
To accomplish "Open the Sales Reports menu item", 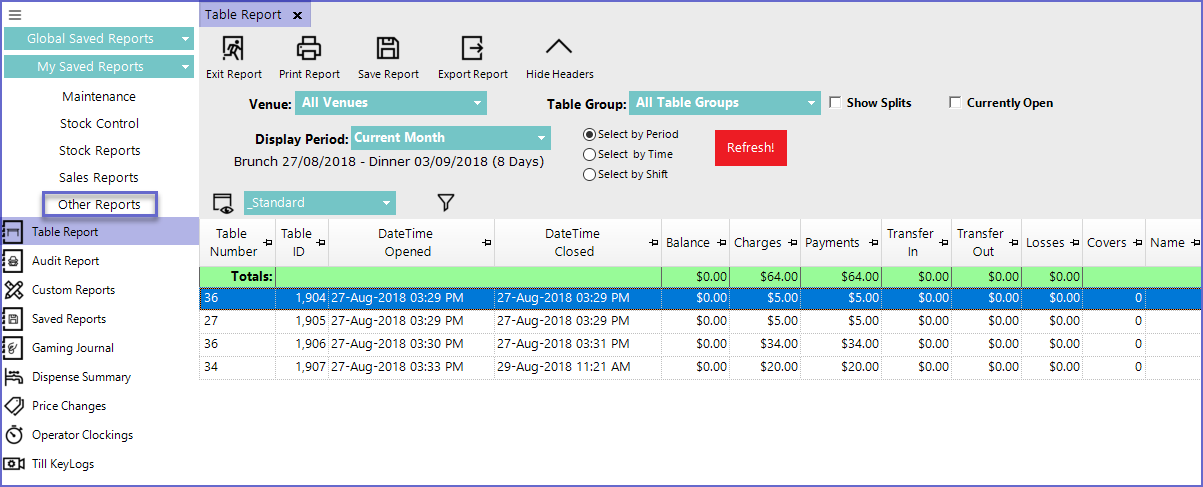I will tap(99, 178).
